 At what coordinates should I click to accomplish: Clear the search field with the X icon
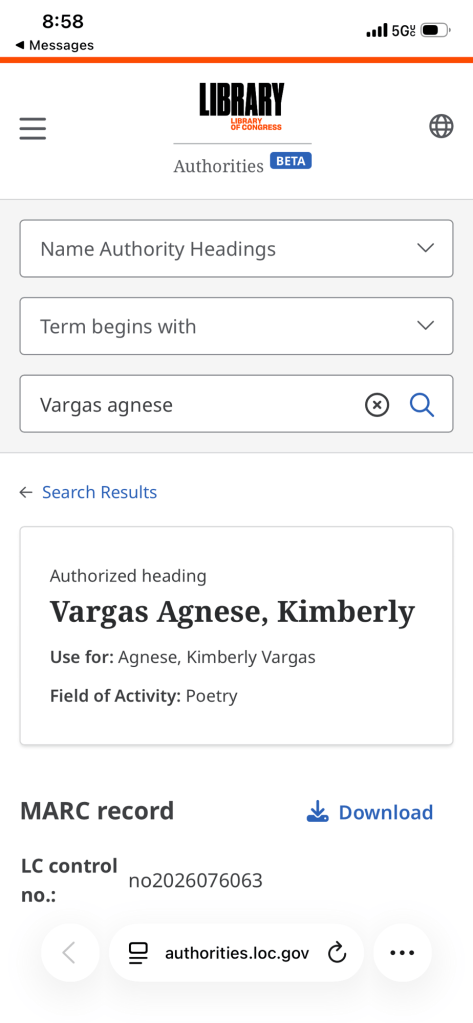pos(377,405)
